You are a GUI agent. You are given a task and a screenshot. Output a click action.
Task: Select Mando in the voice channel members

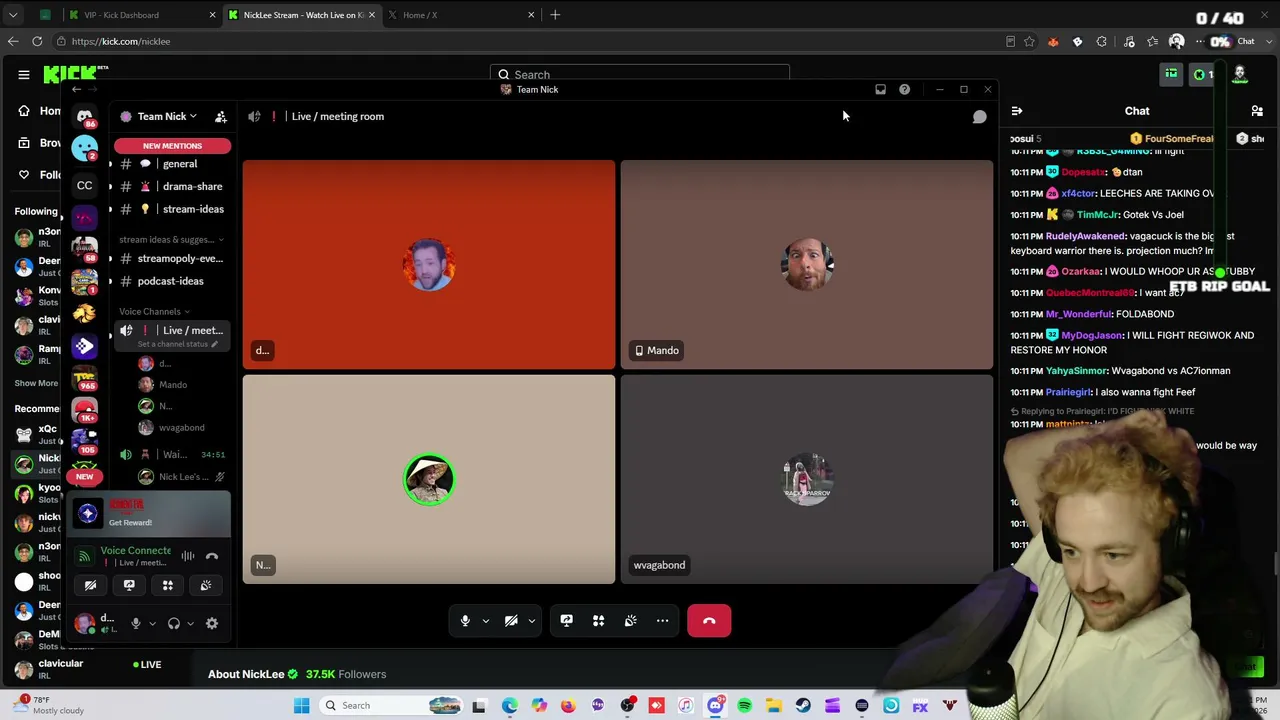click(x=173, y=385)
